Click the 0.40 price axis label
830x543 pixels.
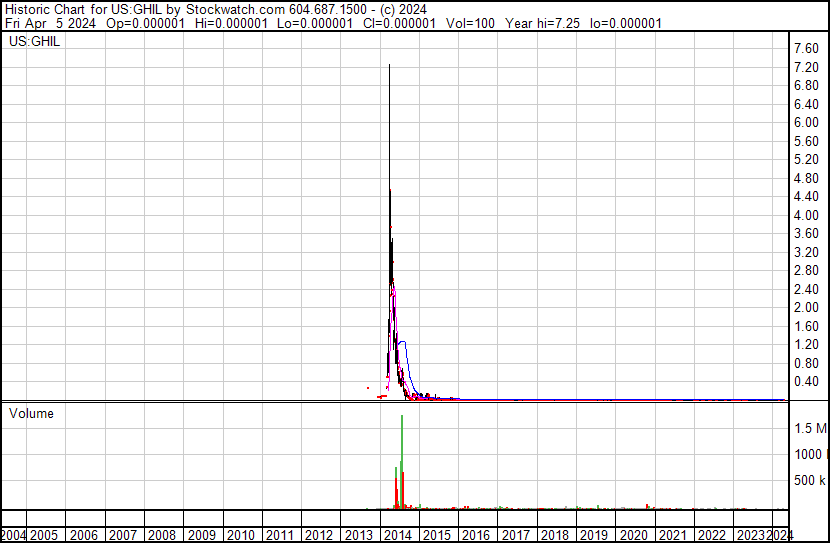tap(806, 381)
